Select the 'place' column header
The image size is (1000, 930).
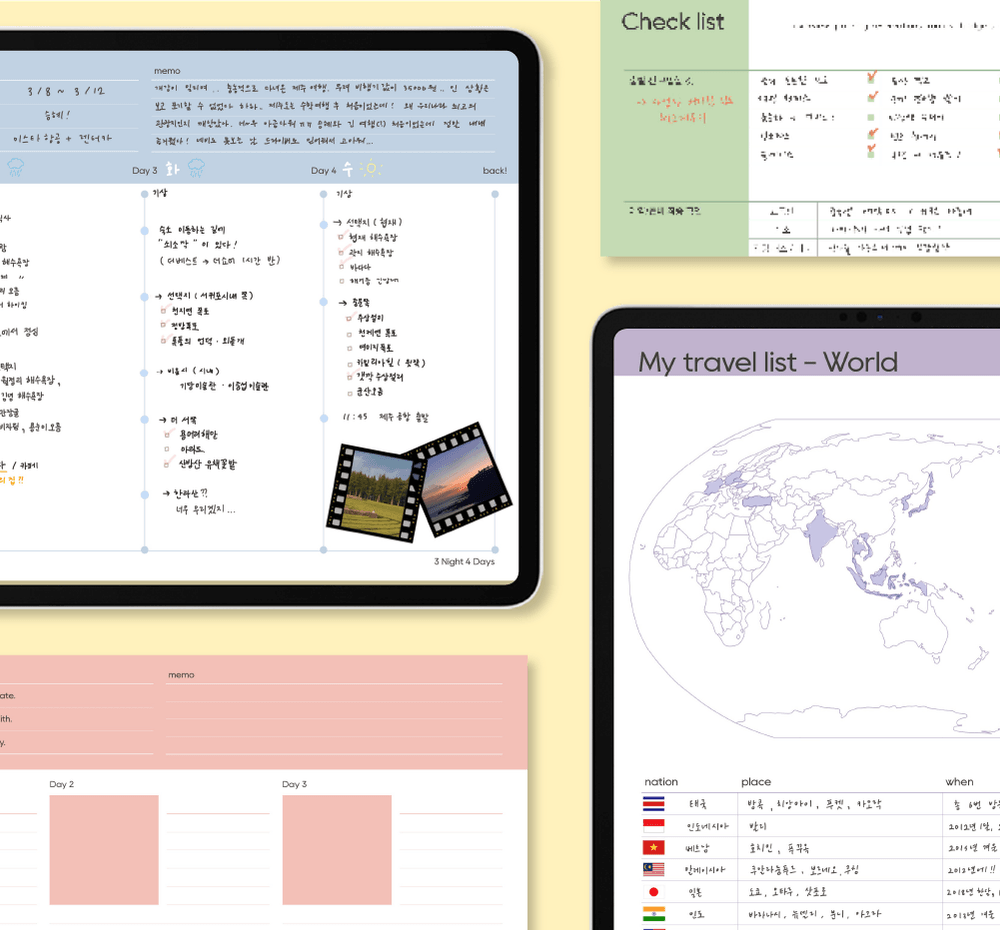(x=756, y=782)
